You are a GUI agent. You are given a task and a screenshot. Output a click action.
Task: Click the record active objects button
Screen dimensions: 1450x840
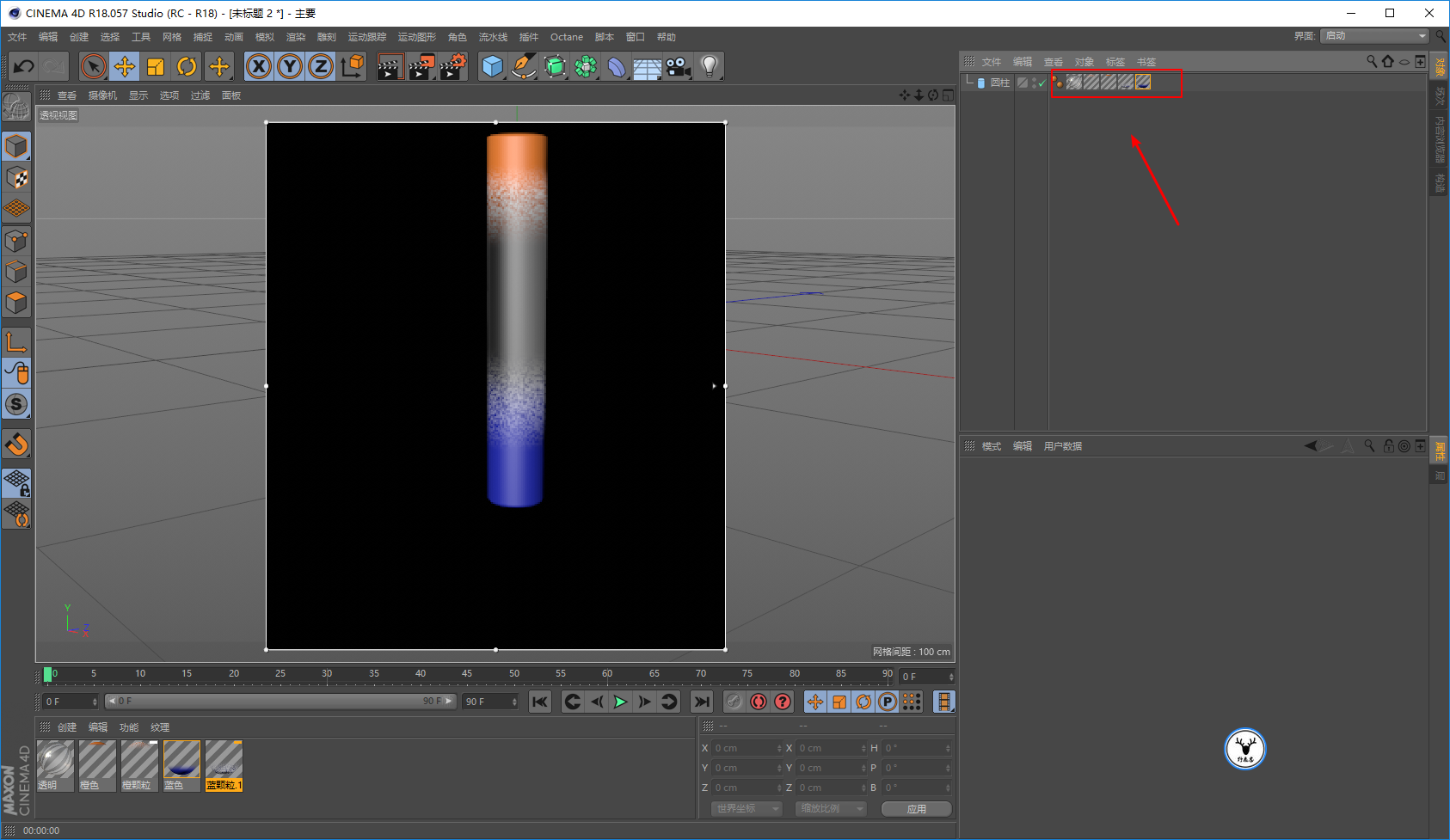734,702
